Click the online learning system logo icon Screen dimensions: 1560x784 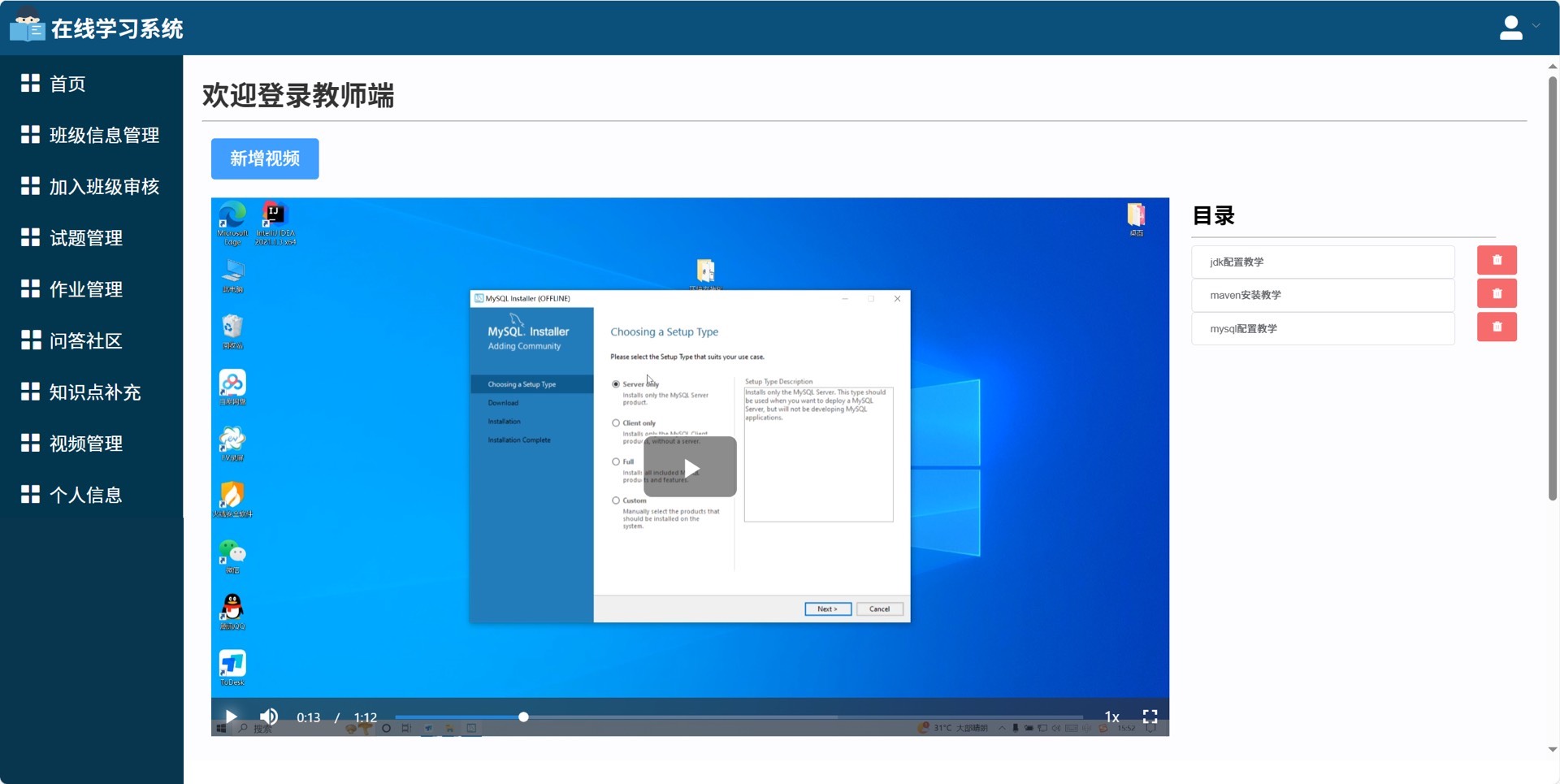27,25
